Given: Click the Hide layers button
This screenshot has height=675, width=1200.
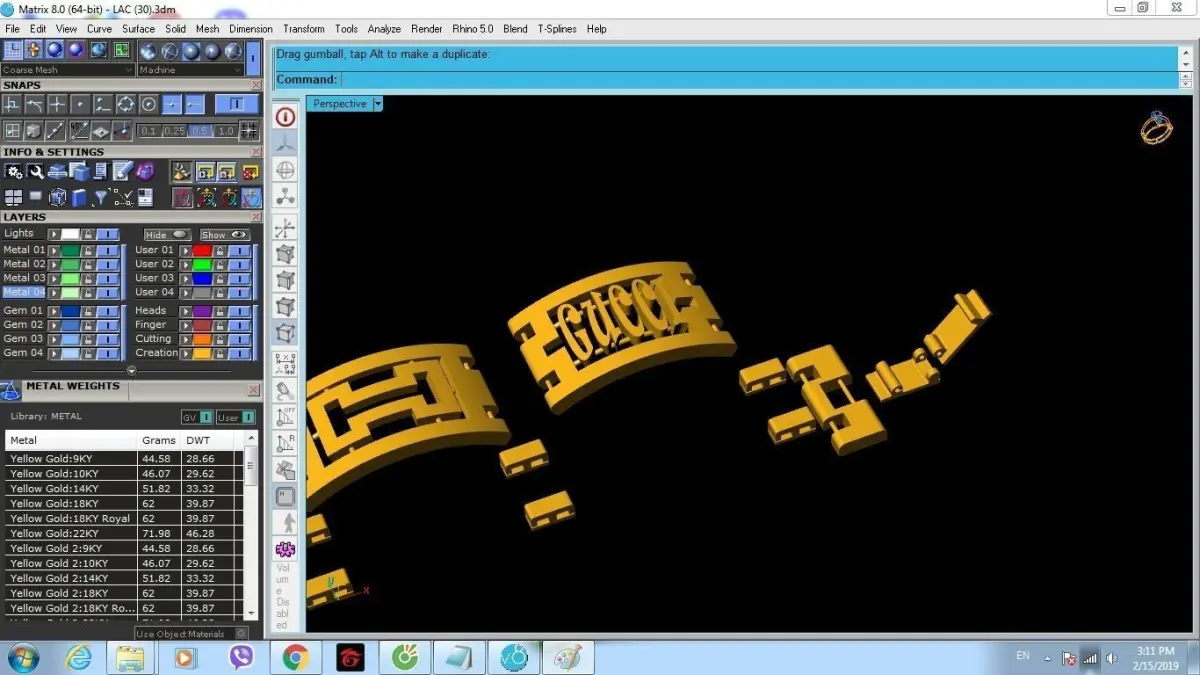Looking at the screenshot, I should 167,234.
